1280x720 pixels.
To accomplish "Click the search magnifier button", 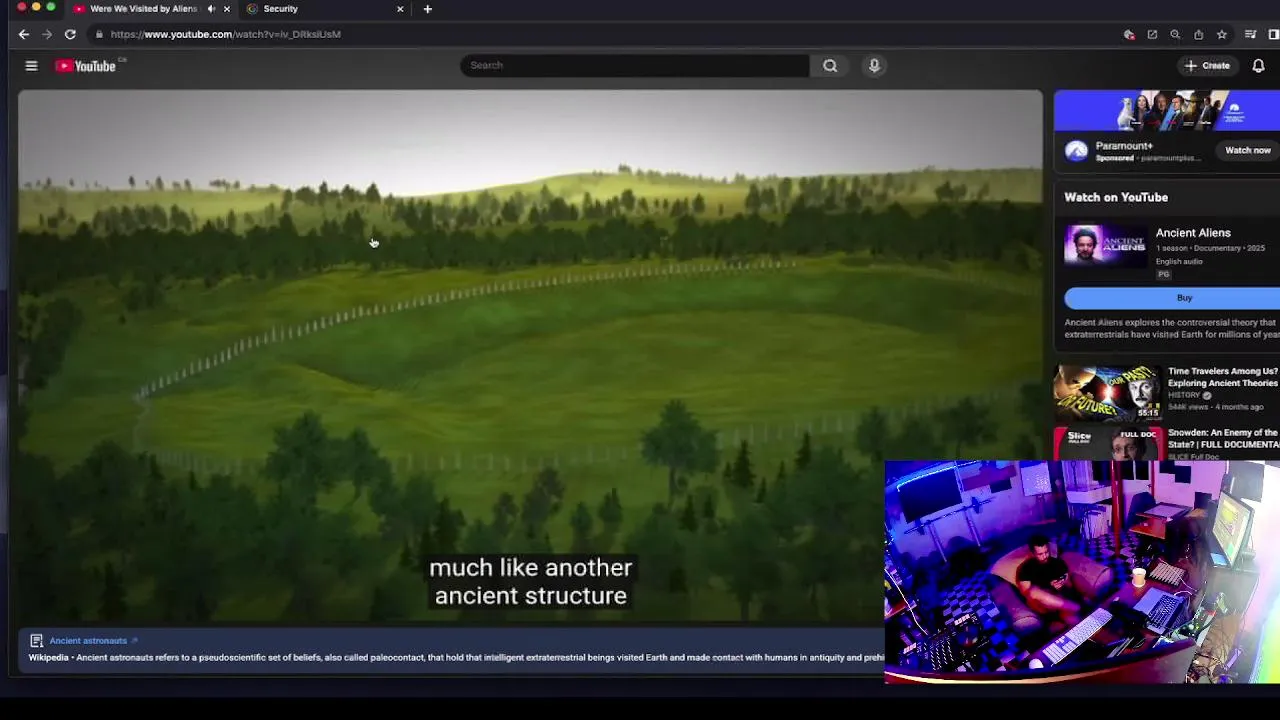I will (830, 65).
